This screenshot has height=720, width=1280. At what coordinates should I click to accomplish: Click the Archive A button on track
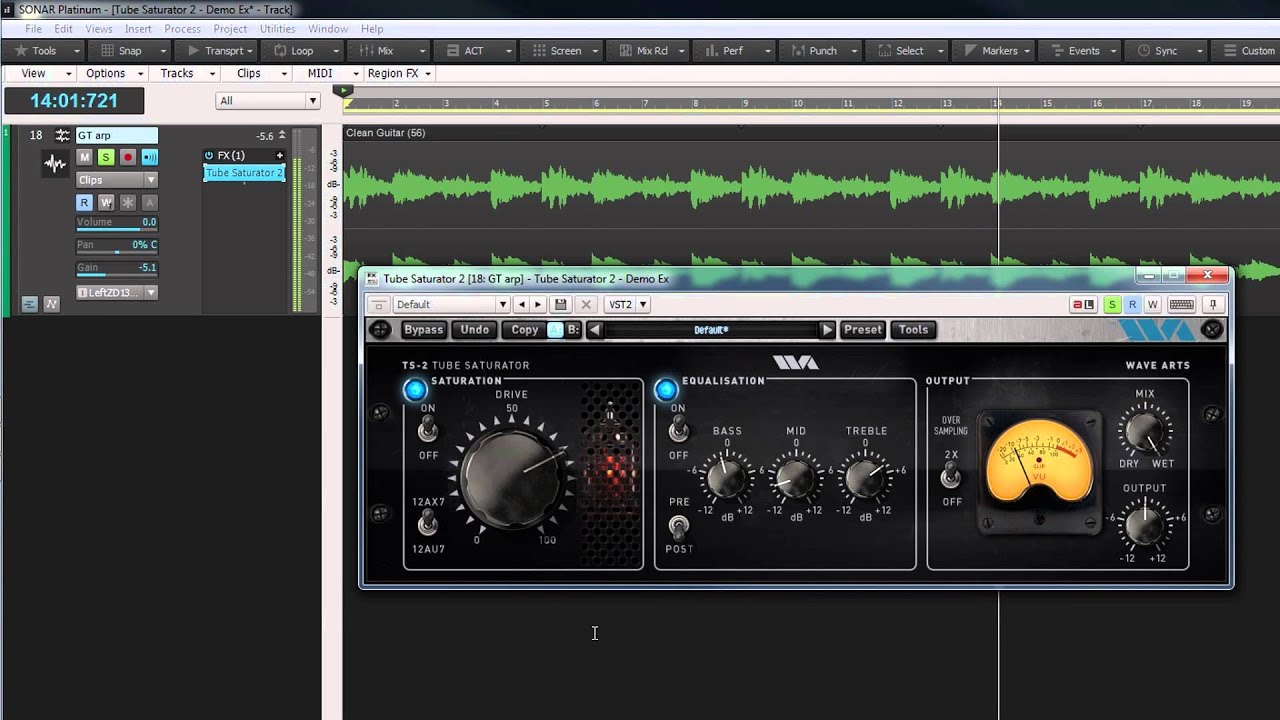click(150, 202)
